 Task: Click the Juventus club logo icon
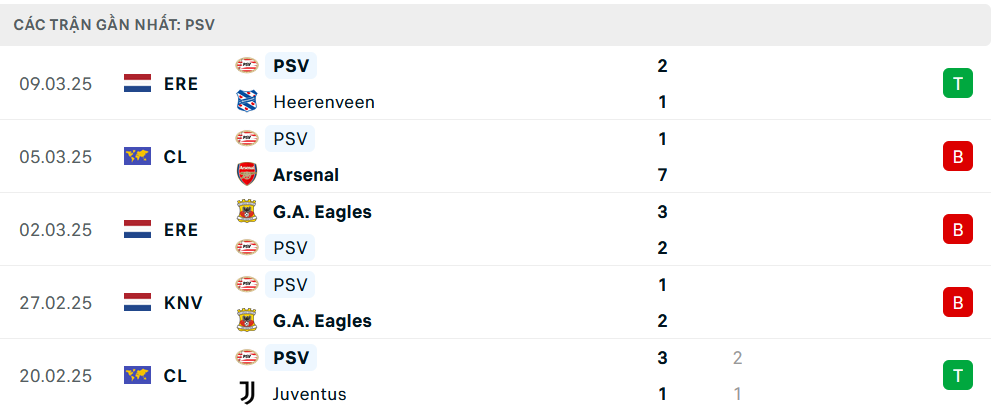click(246, 394)
